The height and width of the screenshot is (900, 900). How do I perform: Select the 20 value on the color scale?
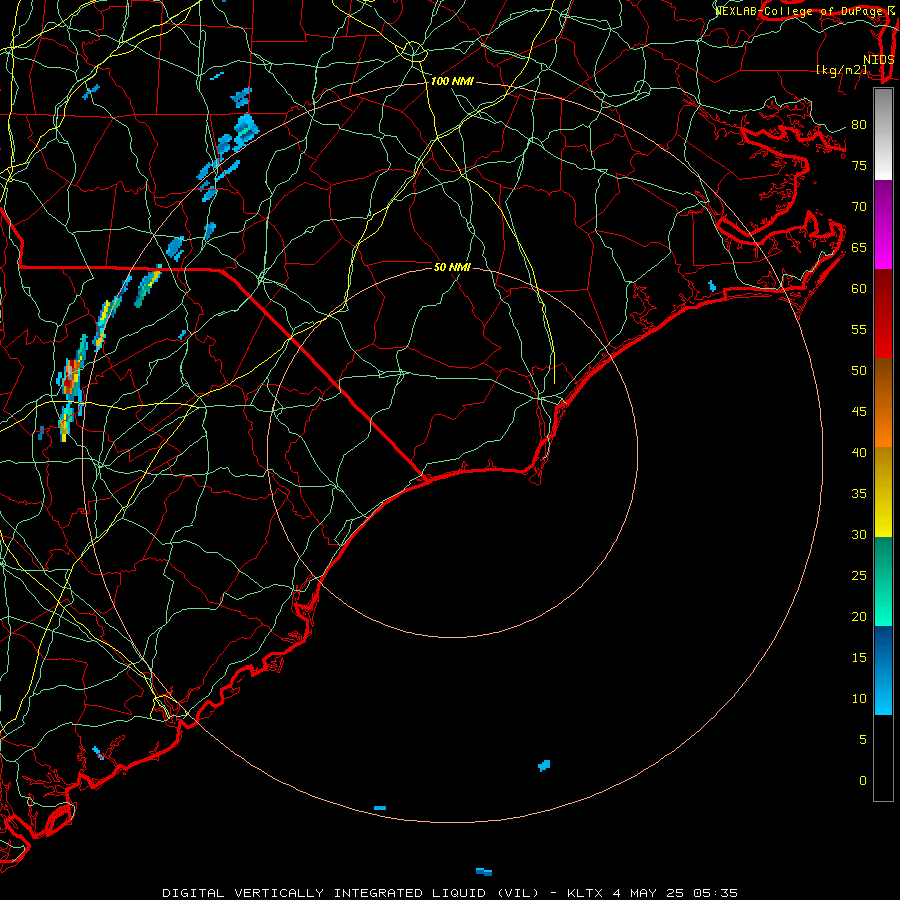[859, 616]
